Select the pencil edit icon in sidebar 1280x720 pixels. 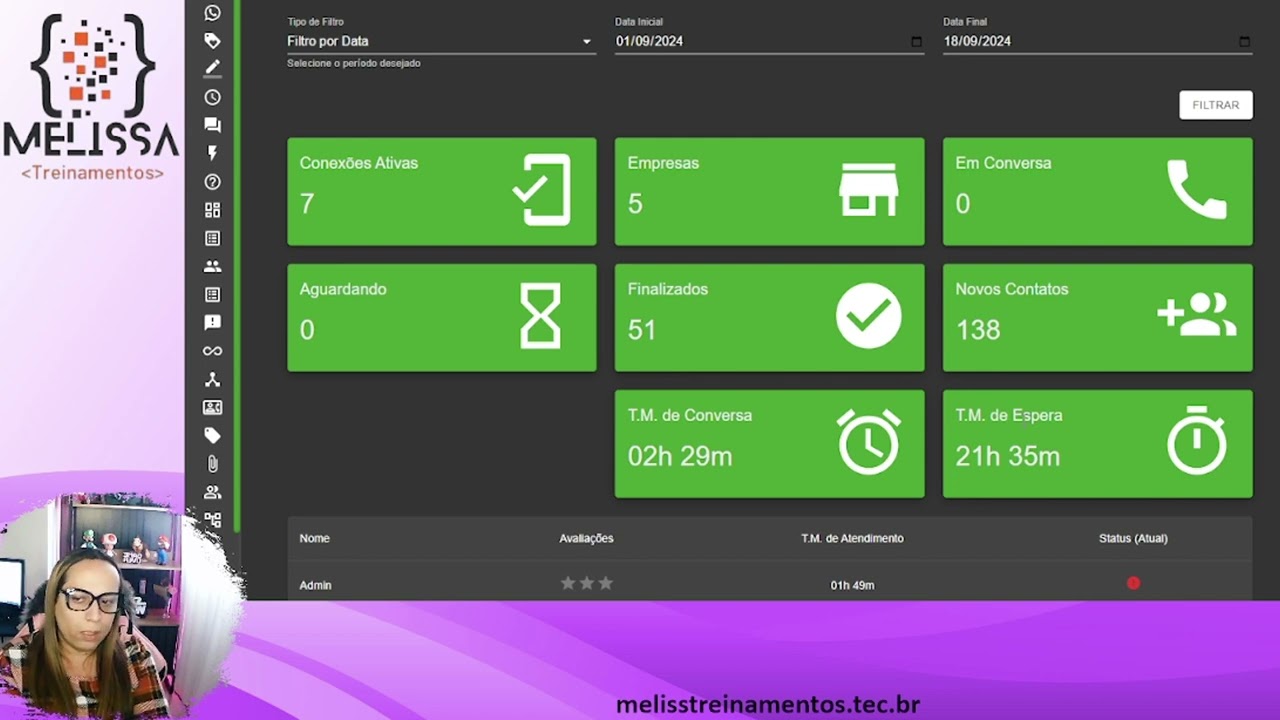tap(212, 68)
